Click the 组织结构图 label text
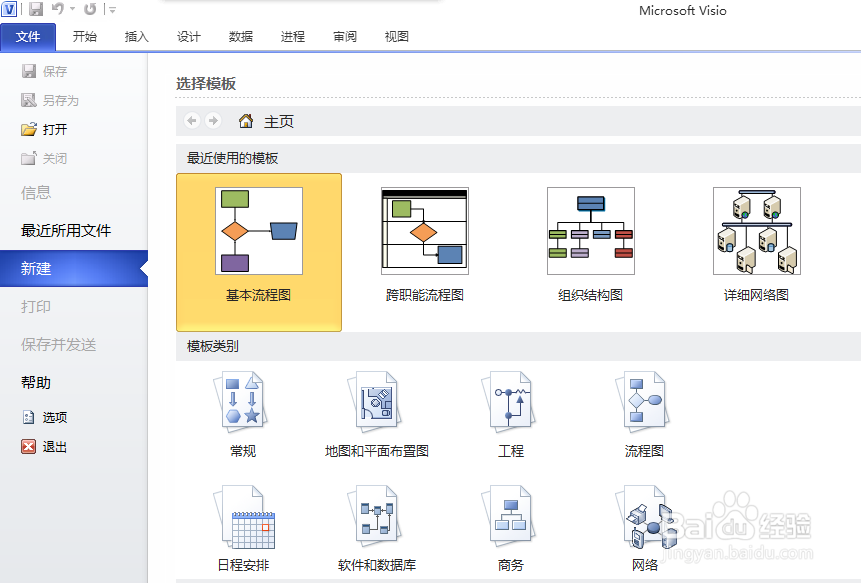This screenshot has height=583, width=861. click(590, 295)
